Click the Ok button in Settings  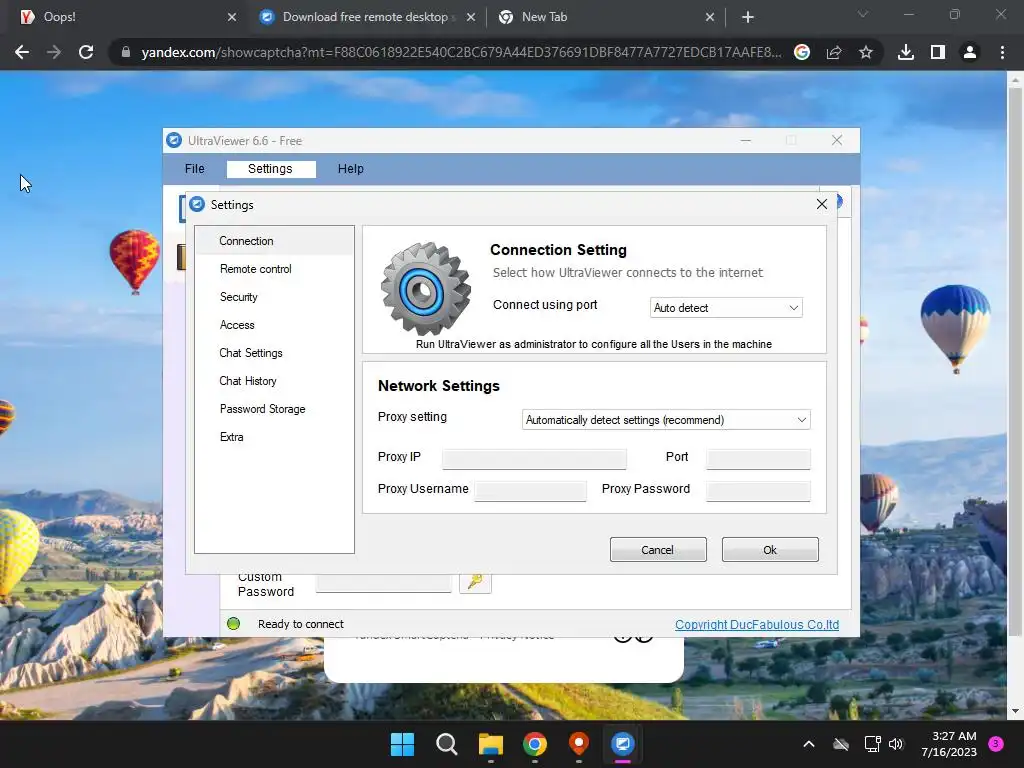pyautogui.click(x=770, y=550)
